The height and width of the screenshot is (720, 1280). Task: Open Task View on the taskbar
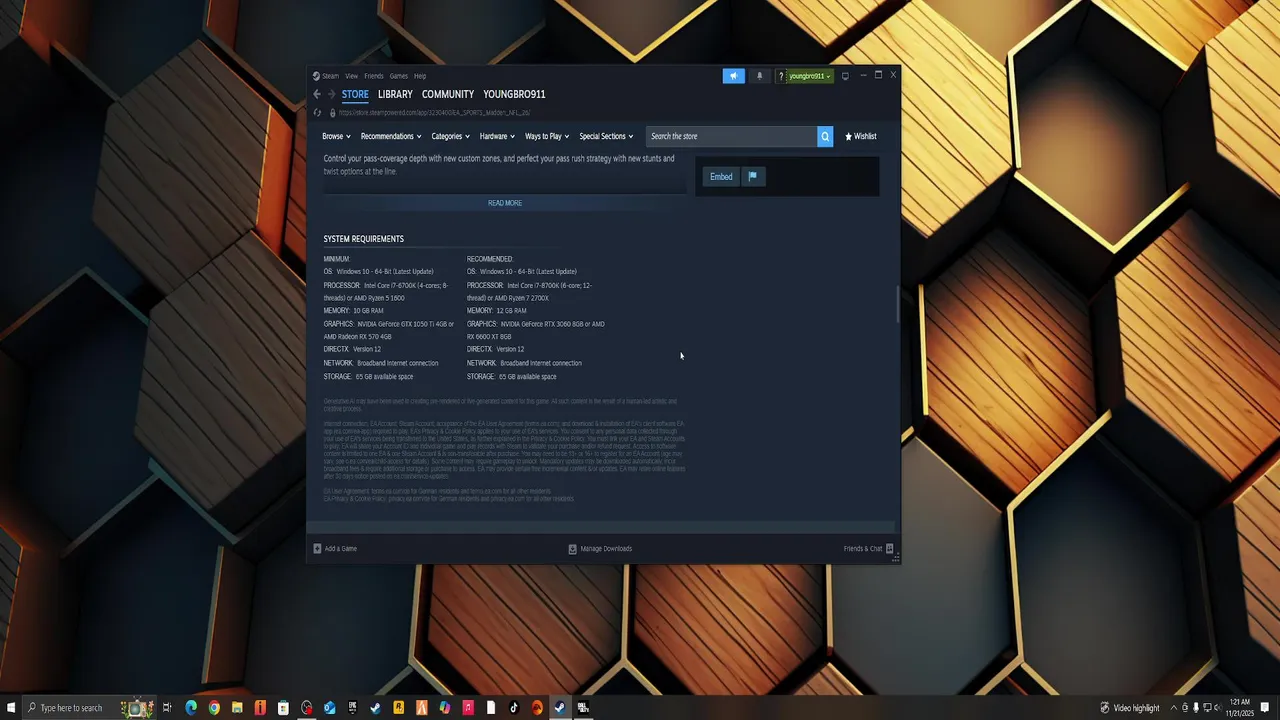click(167, 708)
